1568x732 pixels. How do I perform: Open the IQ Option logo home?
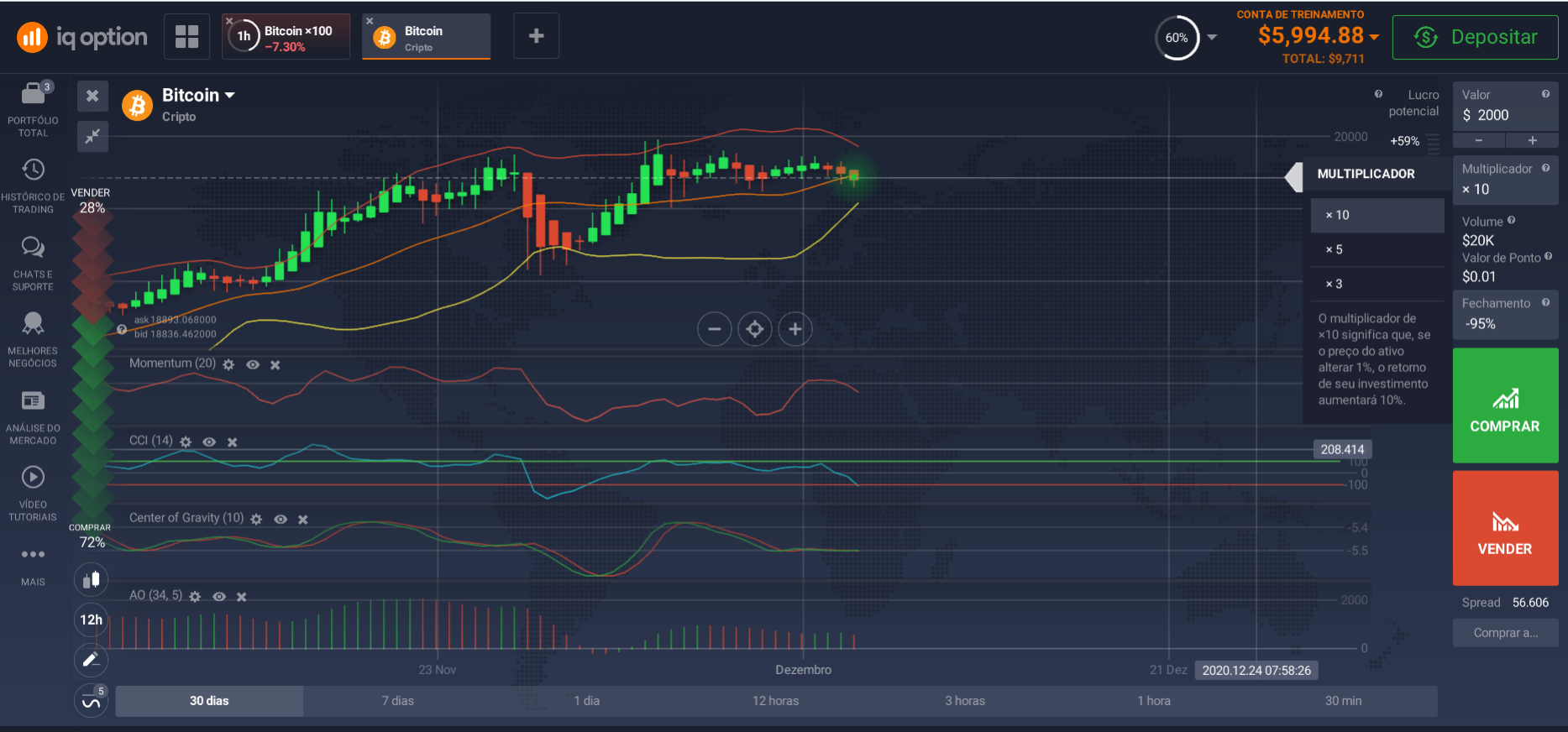[x=82, y=37]
